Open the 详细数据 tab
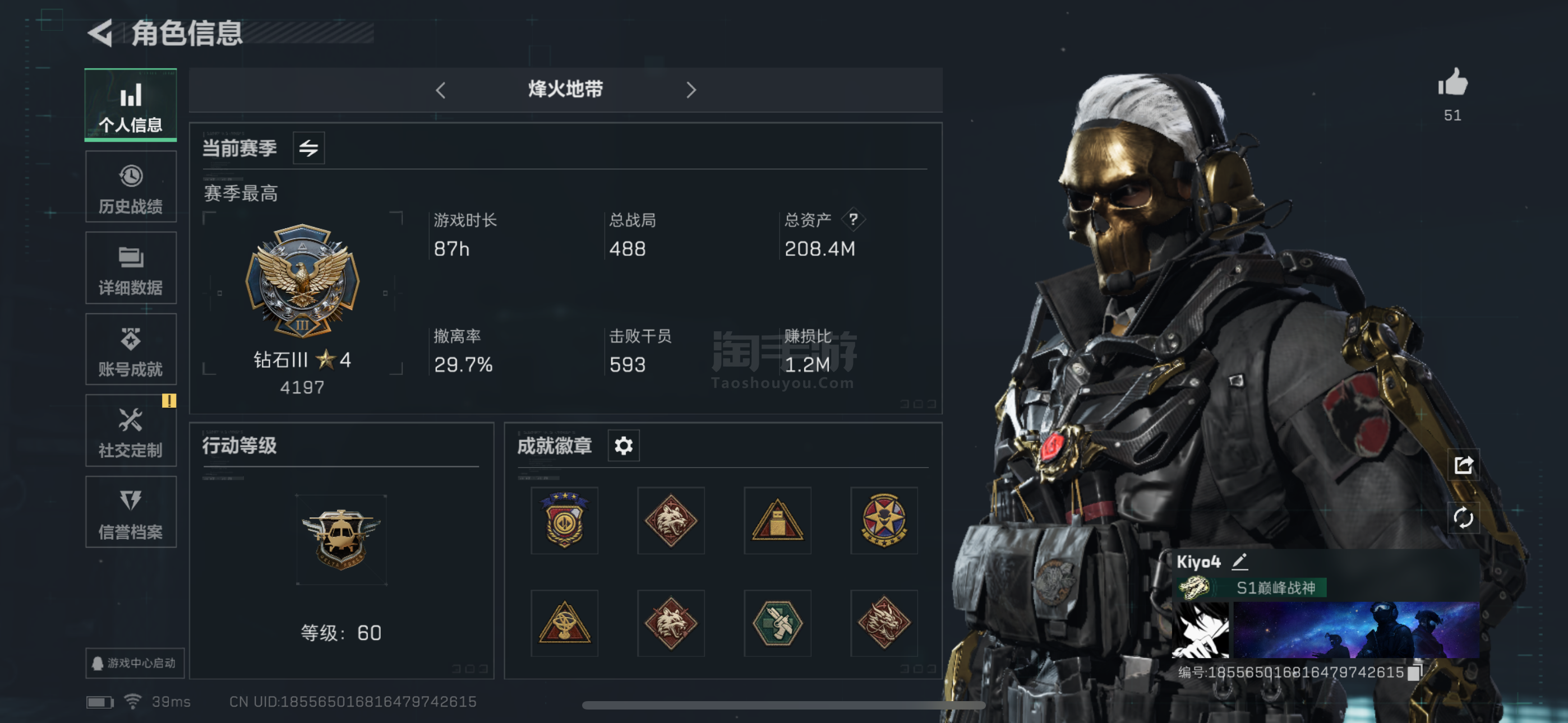Viewport: 1568px width, 723px height. (x=131, y=268)
